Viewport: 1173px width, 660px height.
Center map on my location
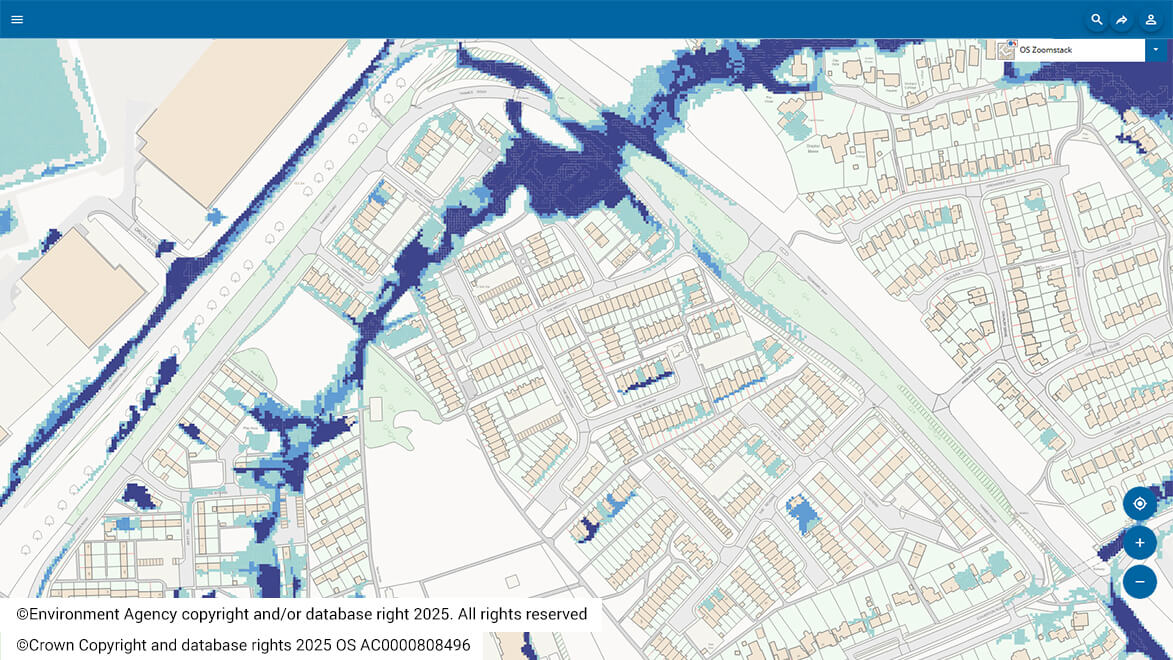click(x=1139, y=504)
